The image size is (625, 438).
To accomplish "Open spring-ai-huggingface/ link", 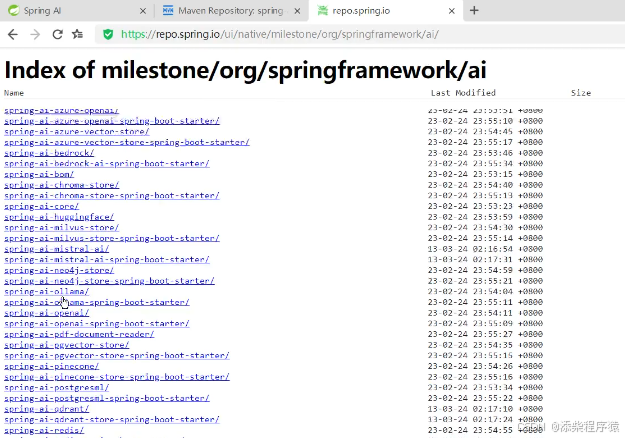I will click(x=59, y=217).
